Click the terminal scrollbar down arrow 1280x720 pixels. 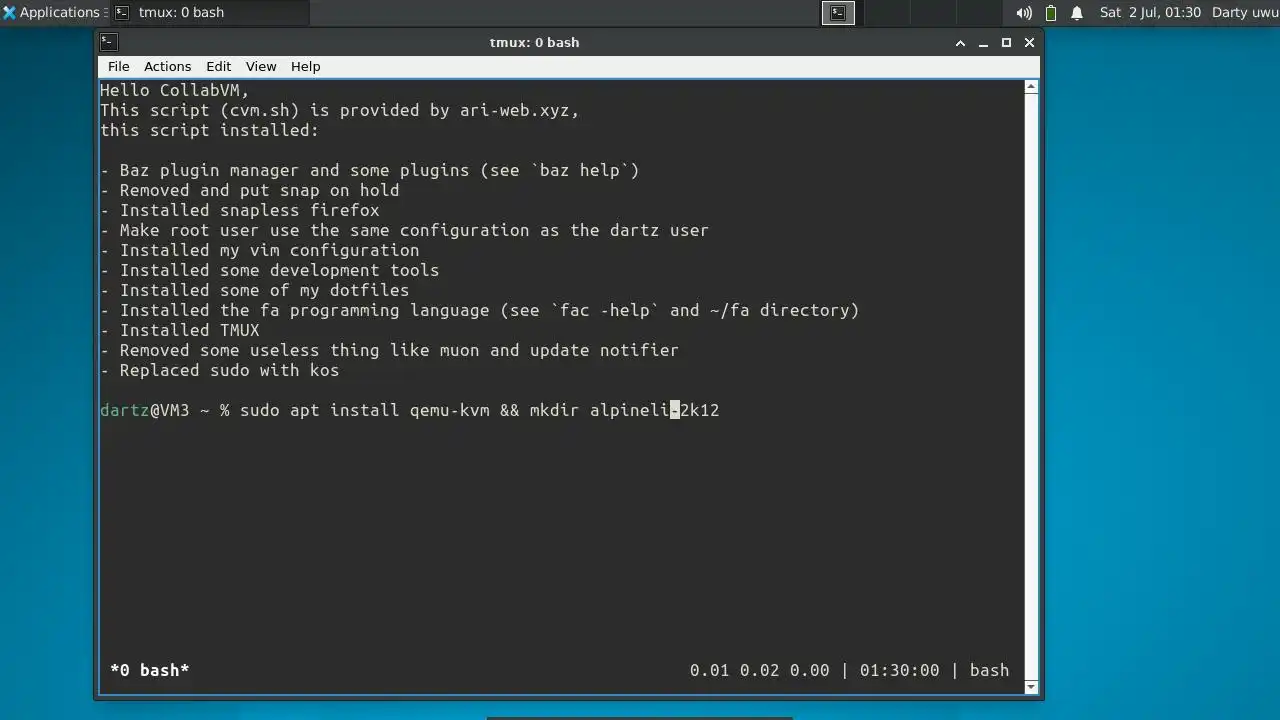[x=1031, y=685]
